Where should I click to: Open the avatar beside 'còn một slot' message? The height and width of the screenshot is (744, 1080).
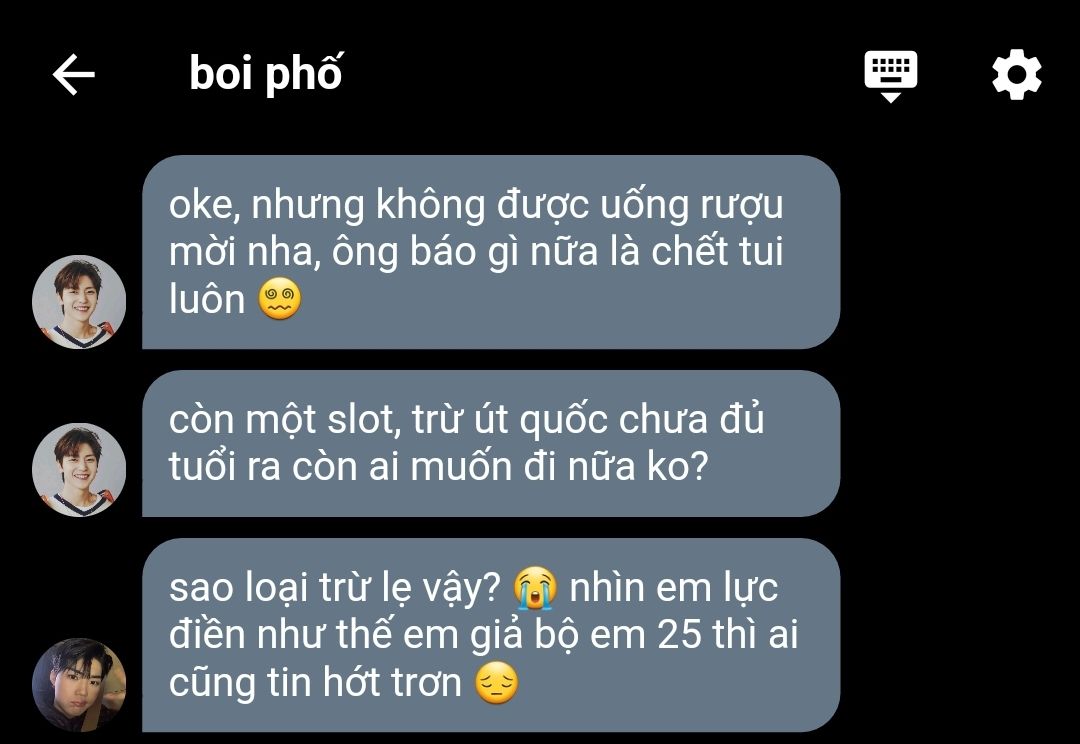[79, 470]
